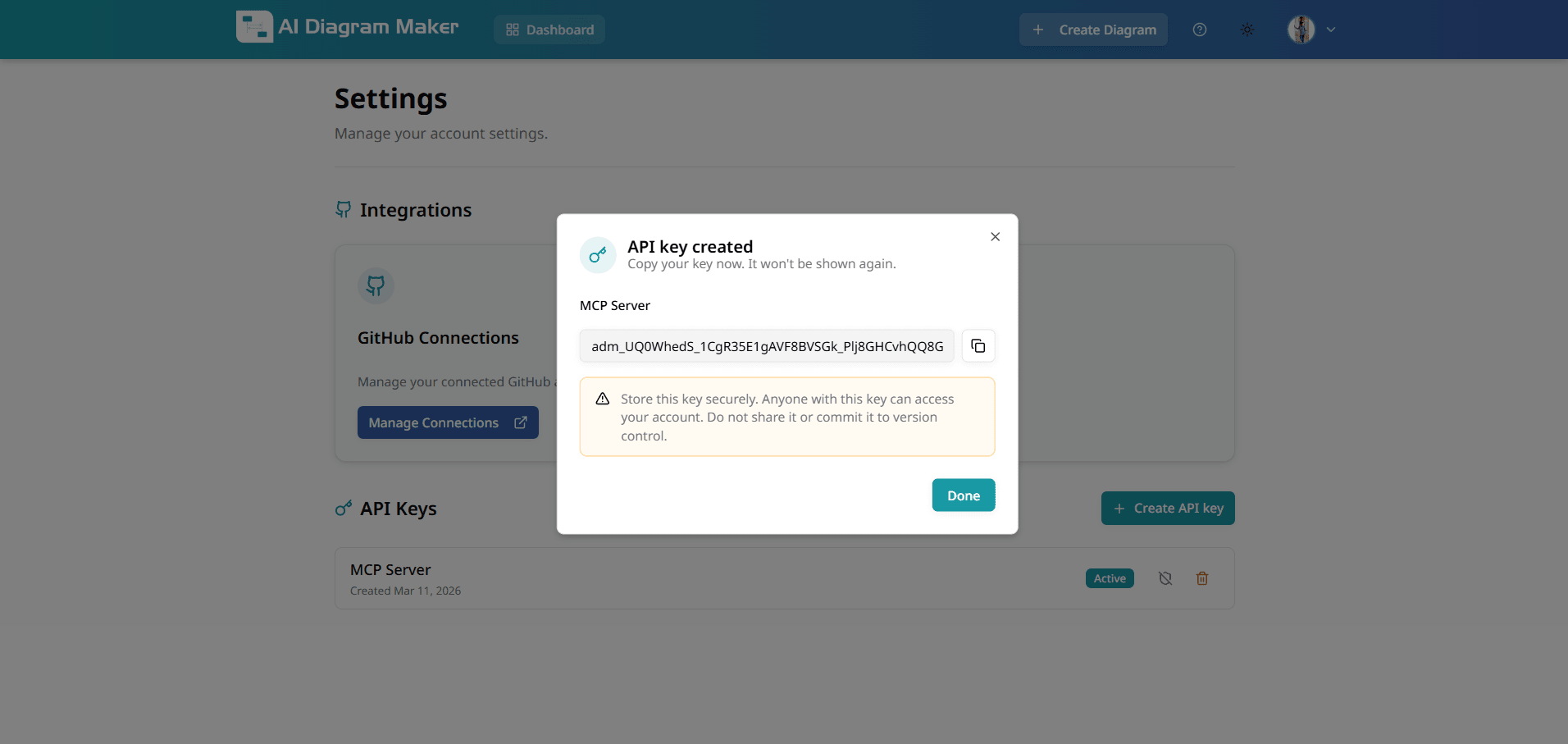Click the GitHub icon in Integrations card
This screenshot has height=744, width=1568.
(x=376, y=285)
